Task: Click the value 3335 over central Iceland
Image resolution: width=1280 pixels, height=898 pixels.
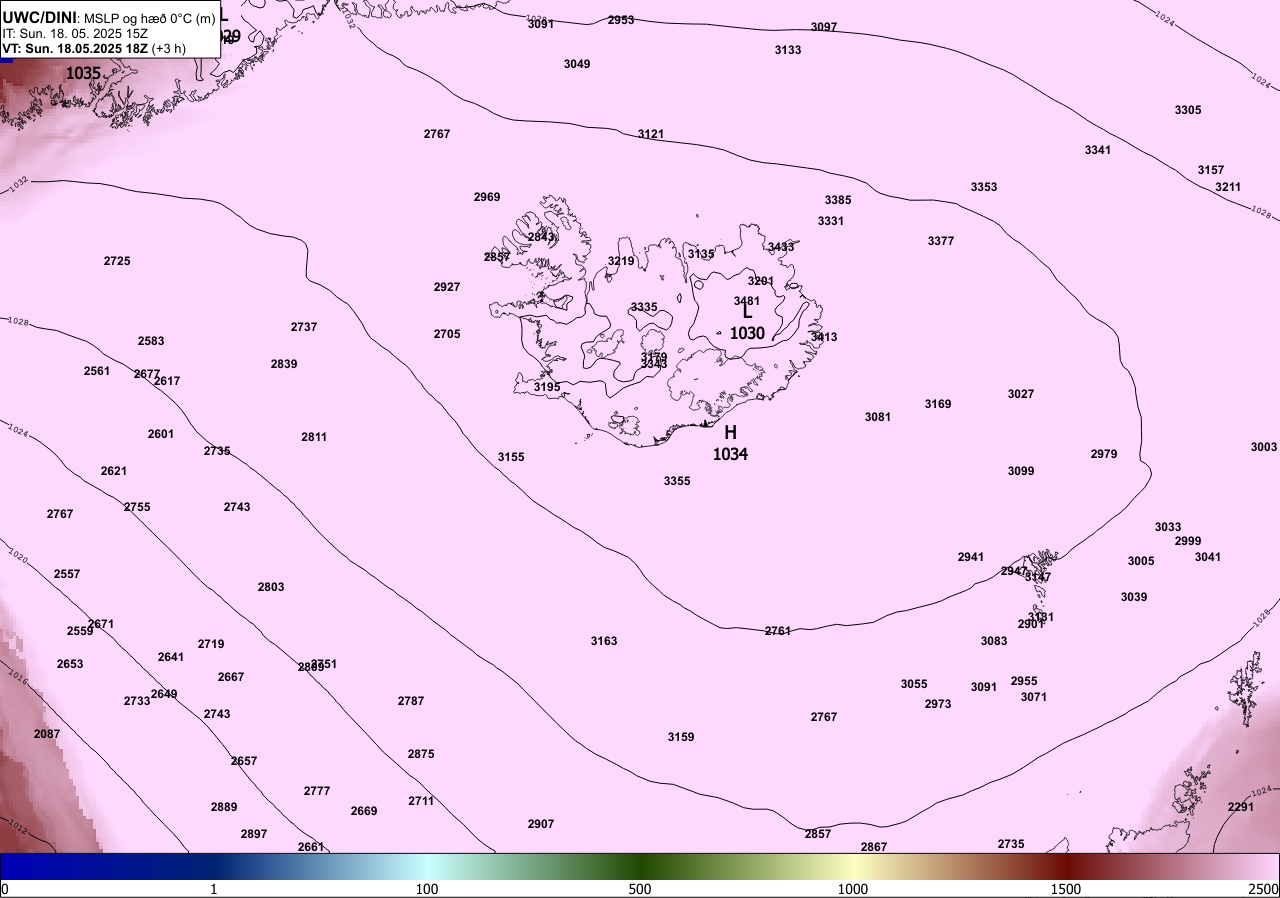Action: tap(644, 307)
